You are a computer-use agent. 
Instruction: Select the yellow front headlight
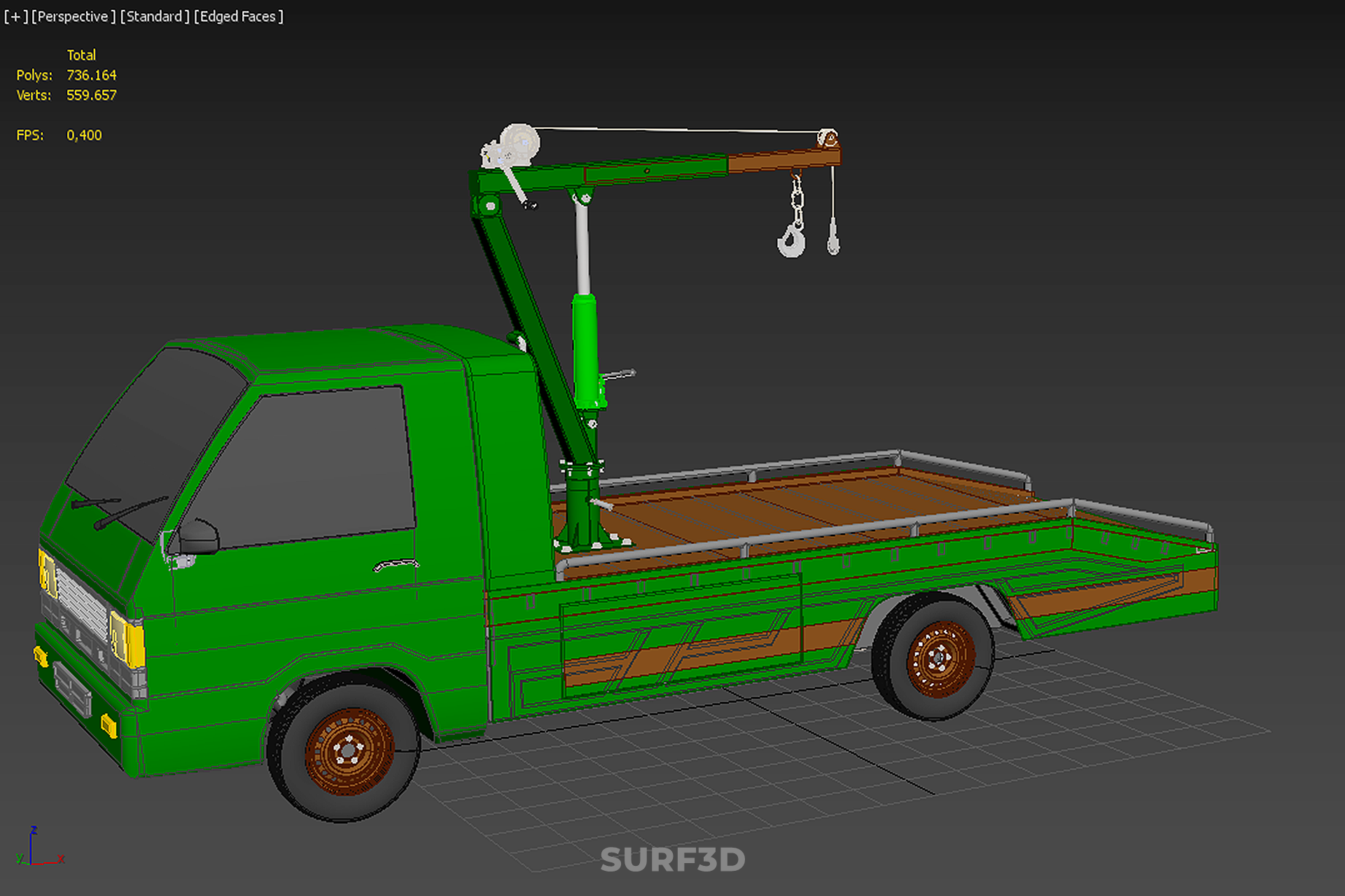127,641
